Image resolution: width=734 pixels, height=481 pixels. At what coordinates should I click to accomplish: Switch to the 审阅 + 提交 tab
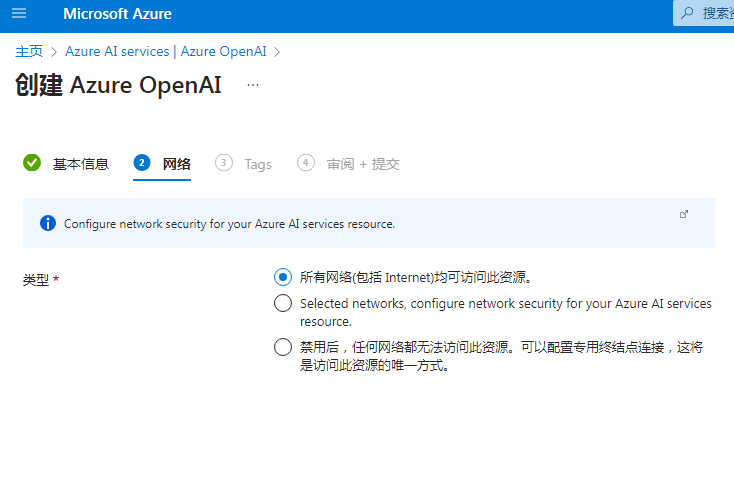click(363, 164)
